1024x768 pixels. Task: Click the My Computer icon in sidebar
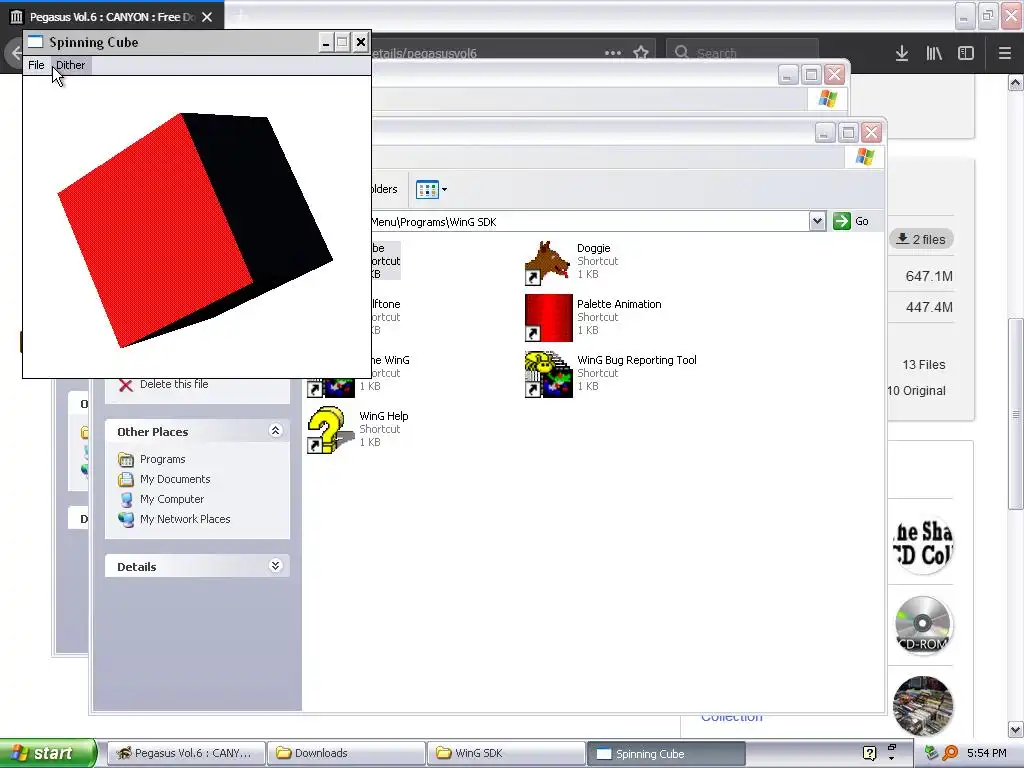coord(126,500)
